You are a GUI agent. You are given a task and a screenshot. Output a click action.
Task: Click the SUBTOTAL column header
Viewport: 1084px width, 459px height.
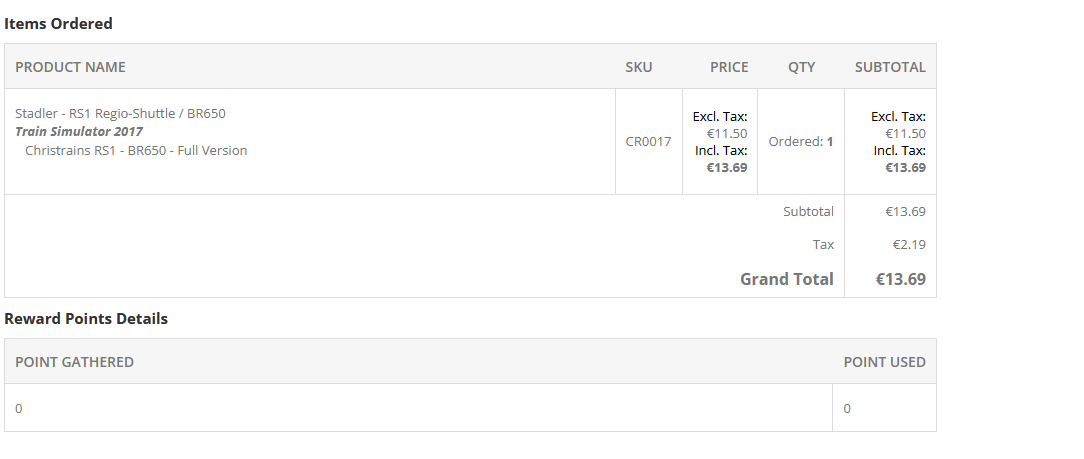(890, 67)
